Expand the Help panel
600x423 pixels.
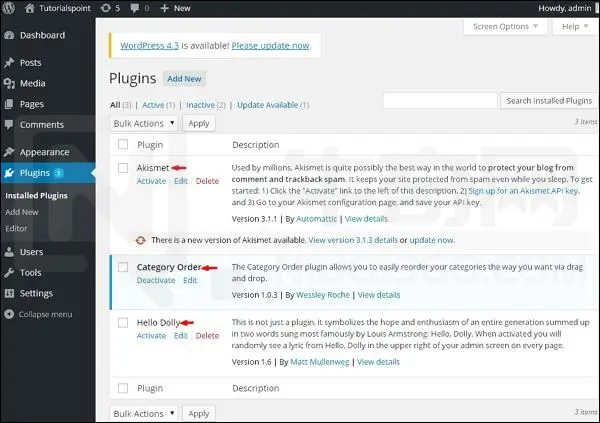[574, 26]
